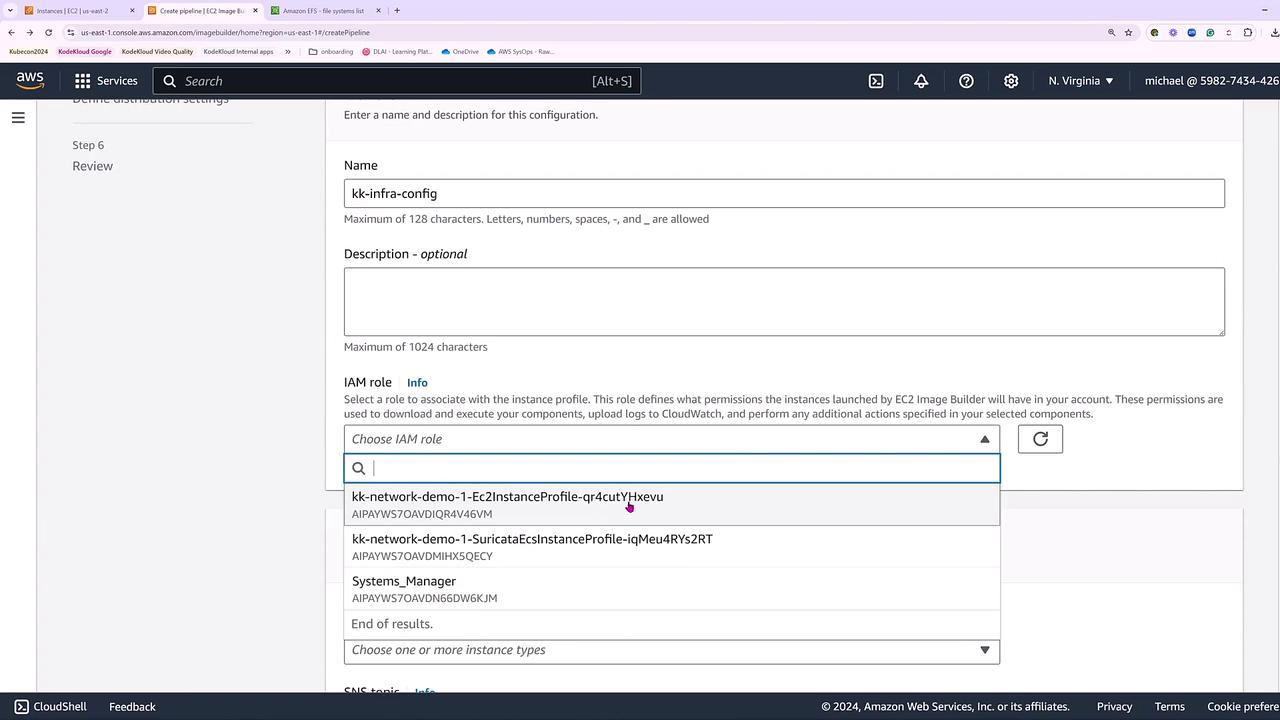Edit the Name field kk-infra-config
The height and width of the screenshot is (720, 1280).
pyautogui.click(x=784, y=194)
